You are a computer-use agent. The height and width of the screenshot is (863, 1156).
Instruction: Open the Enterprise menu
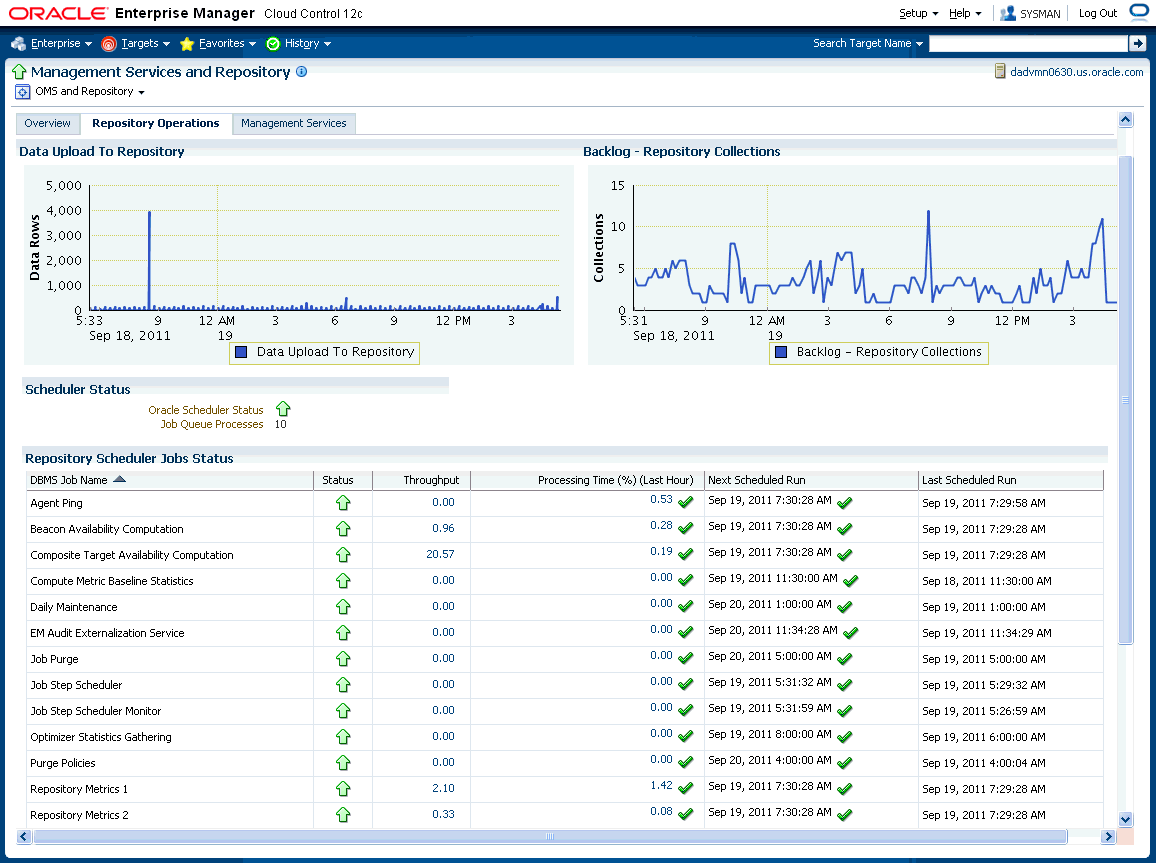point(61,43)
